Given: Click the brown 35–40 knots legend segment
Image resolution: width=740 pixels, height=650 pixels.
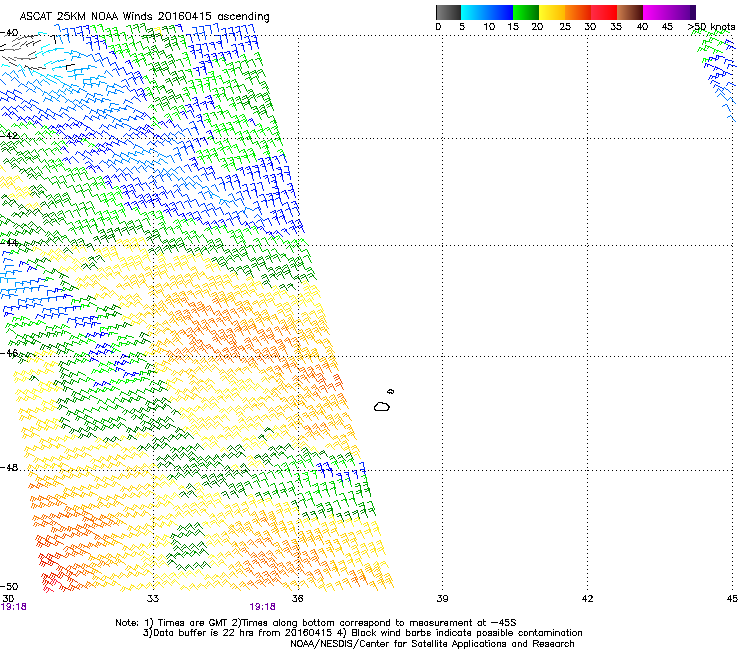Looking at the screenshot, I should click(630, 12).
